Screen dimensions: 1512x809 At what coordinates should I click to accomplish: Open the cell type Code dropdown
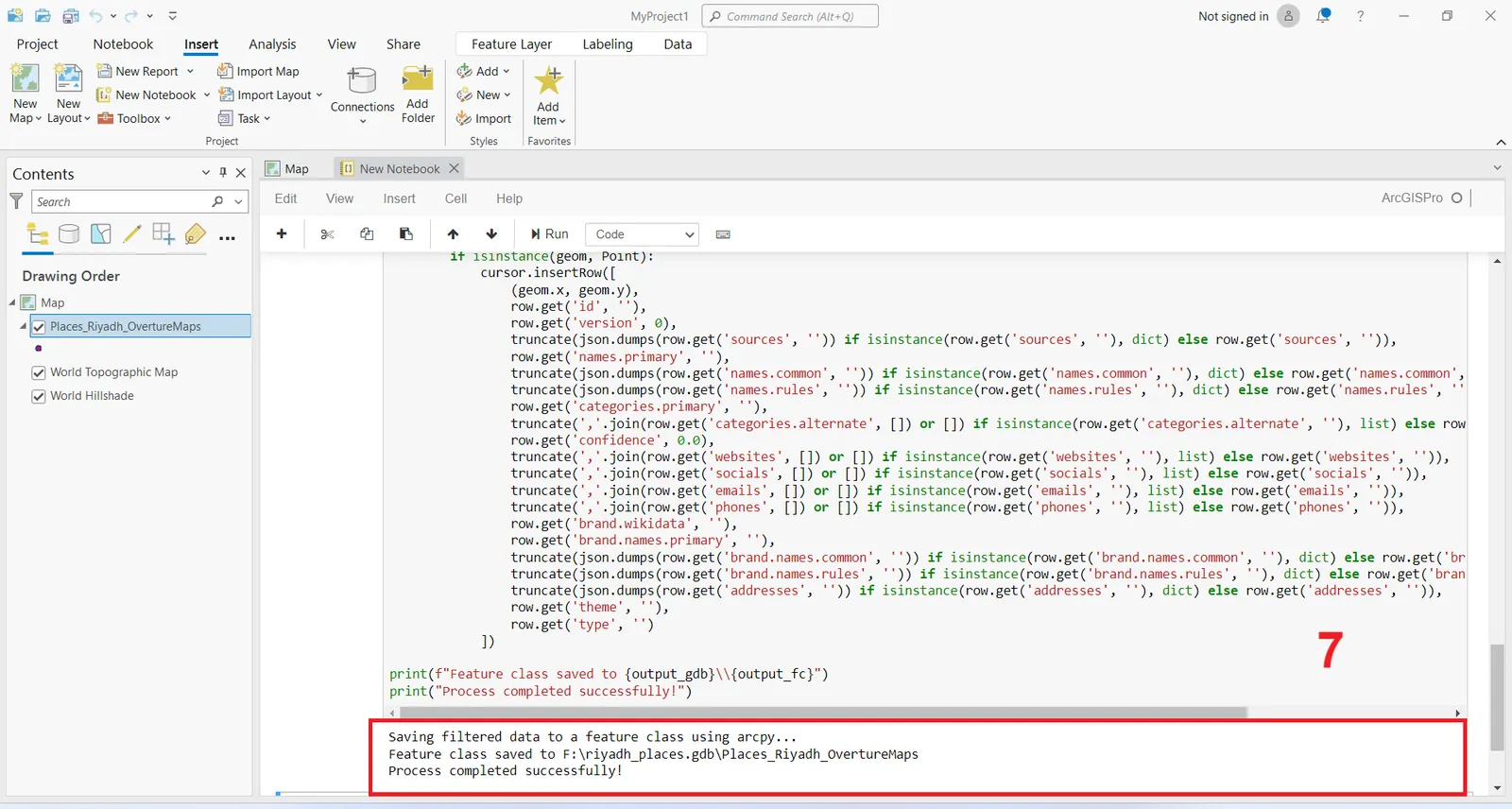point(643,234)
